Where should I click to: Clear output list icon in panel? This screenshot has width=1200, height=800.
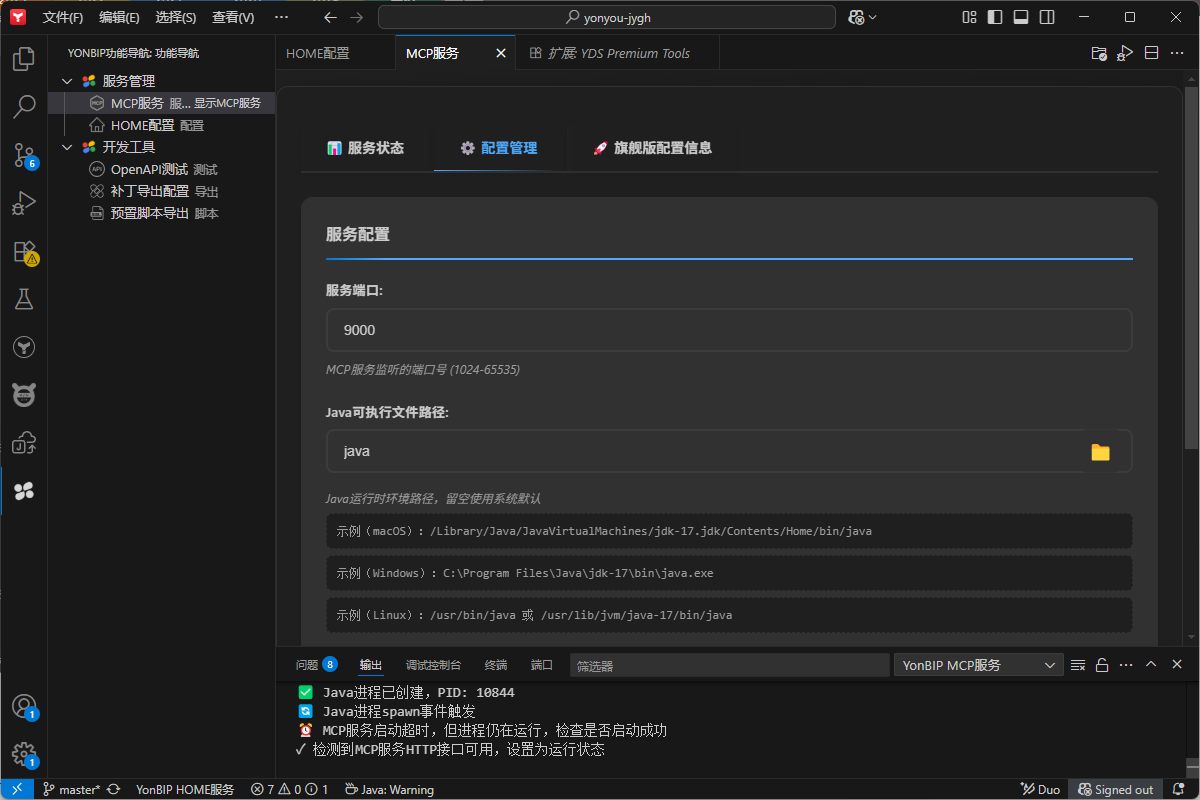click(x=1078, y=665)
